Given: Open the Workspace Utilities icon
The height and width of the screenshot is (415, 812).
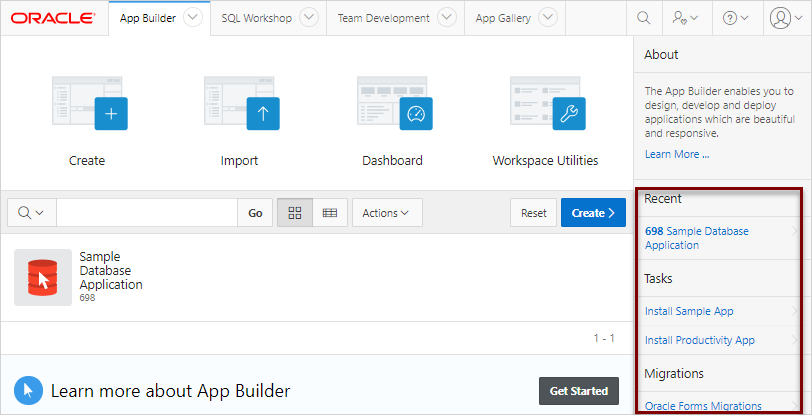Looking at the screenshot, I should point(547,103).
